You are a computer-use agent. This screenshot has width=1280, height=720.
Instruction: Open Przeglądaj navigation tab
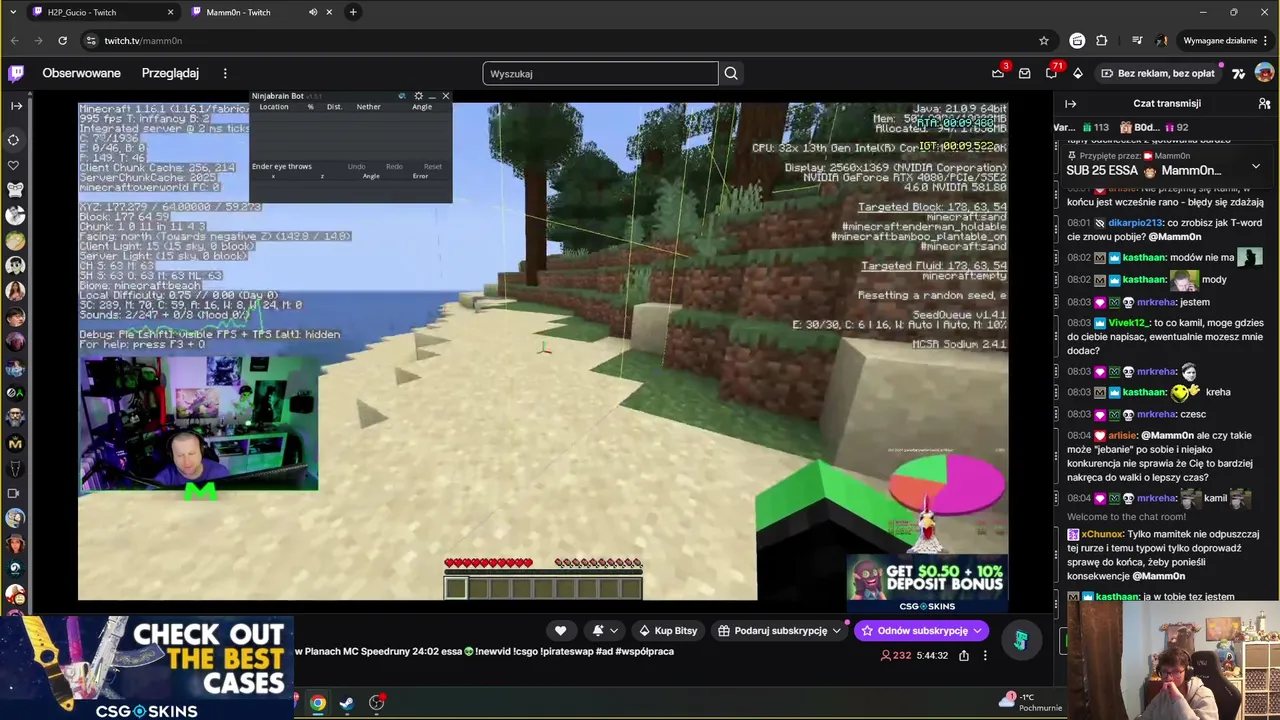(x=170, y=73)
